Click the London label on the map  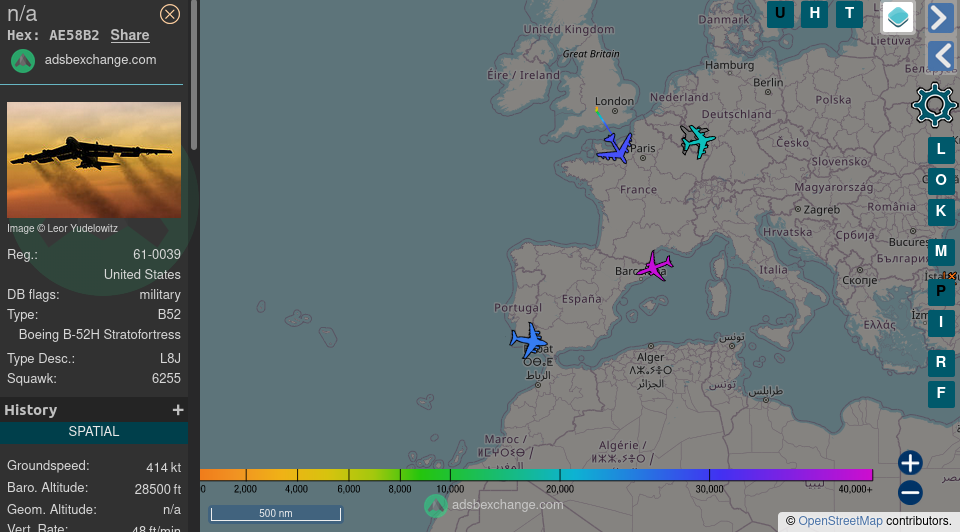coord(614,101)
